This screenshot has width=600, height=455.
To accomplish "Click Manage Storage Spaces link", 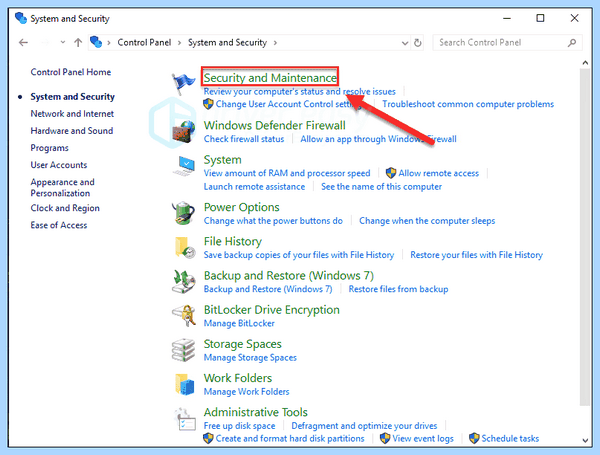I will point(250,357).
